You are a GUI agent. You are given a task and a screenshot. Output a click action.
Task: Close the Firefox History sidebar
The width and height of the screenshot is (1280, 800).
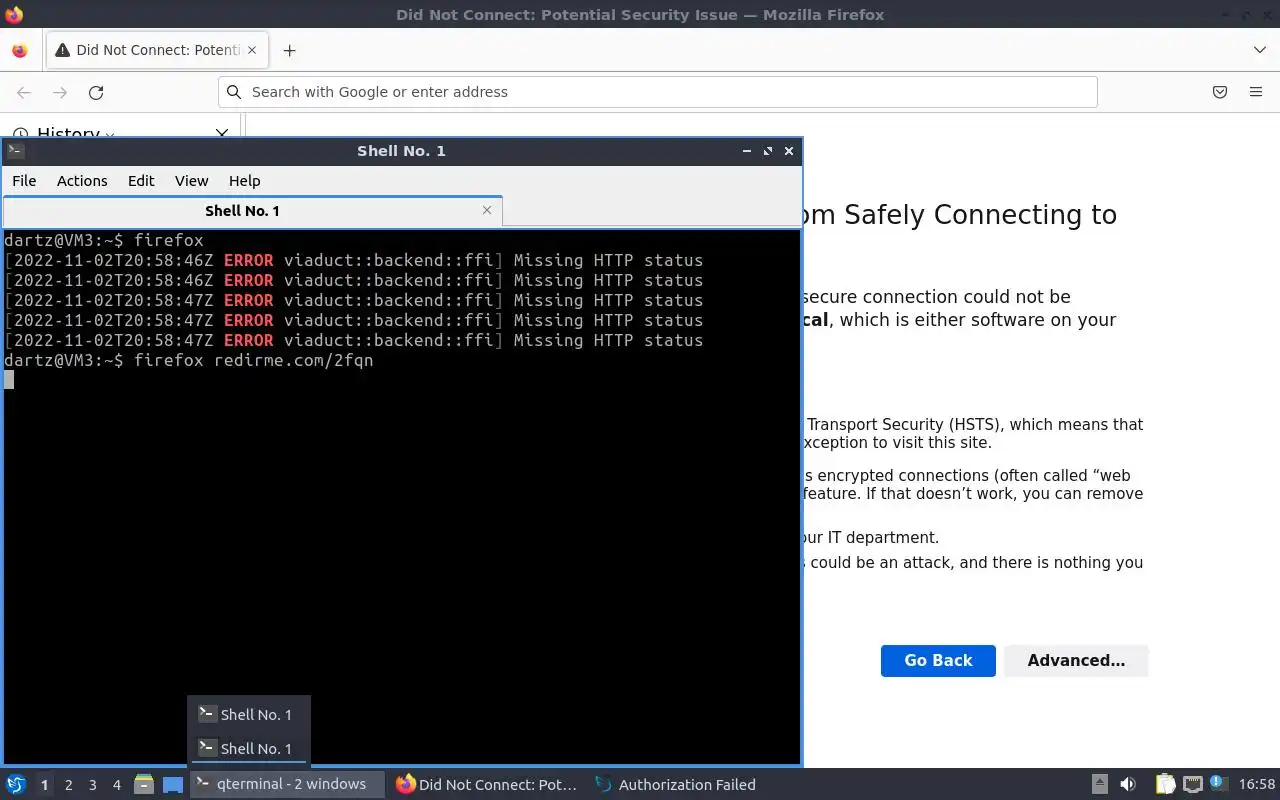click(x=222, y=132)
